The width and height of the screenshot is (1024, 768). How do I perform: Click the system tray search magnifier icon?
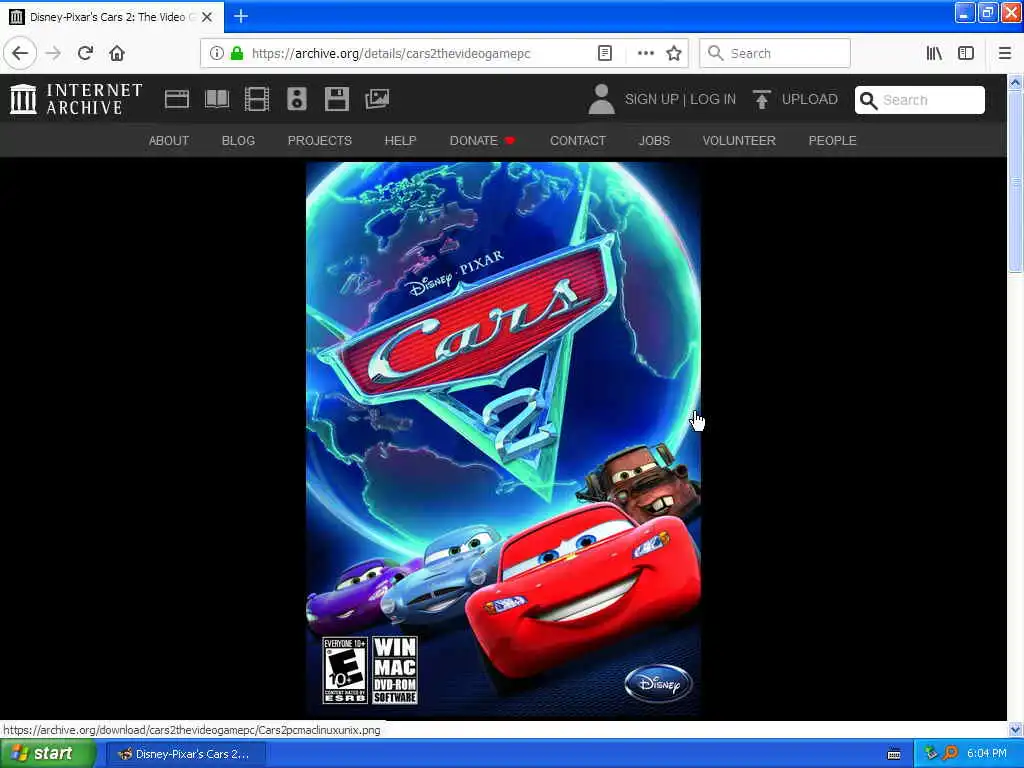(950, 753)
